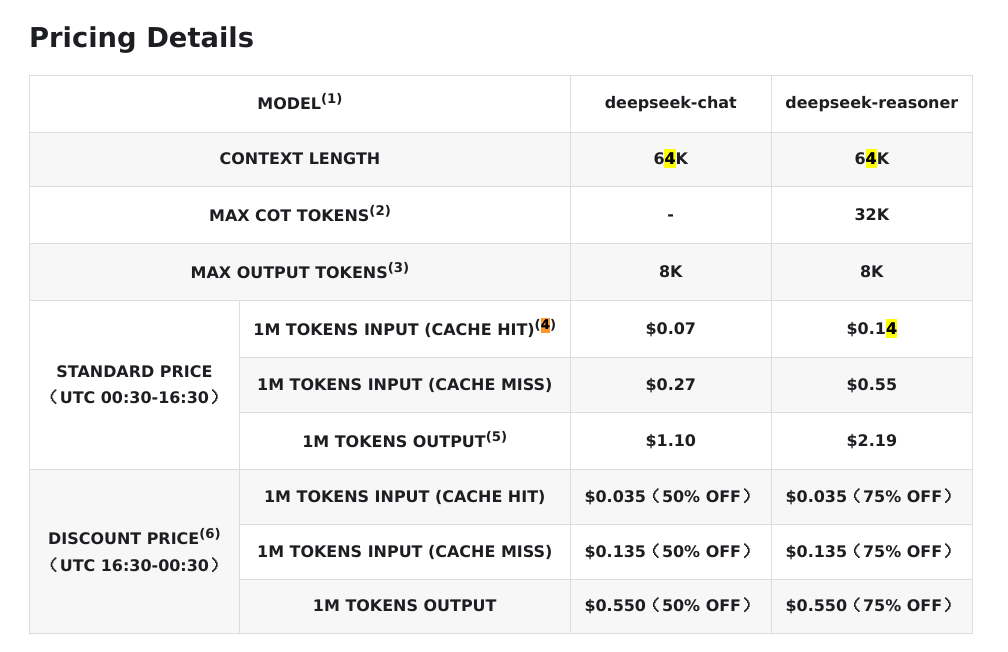Screen dimensions: 1008x652
Task: Select the $2.19 output price cell
Action: point(871,441)
